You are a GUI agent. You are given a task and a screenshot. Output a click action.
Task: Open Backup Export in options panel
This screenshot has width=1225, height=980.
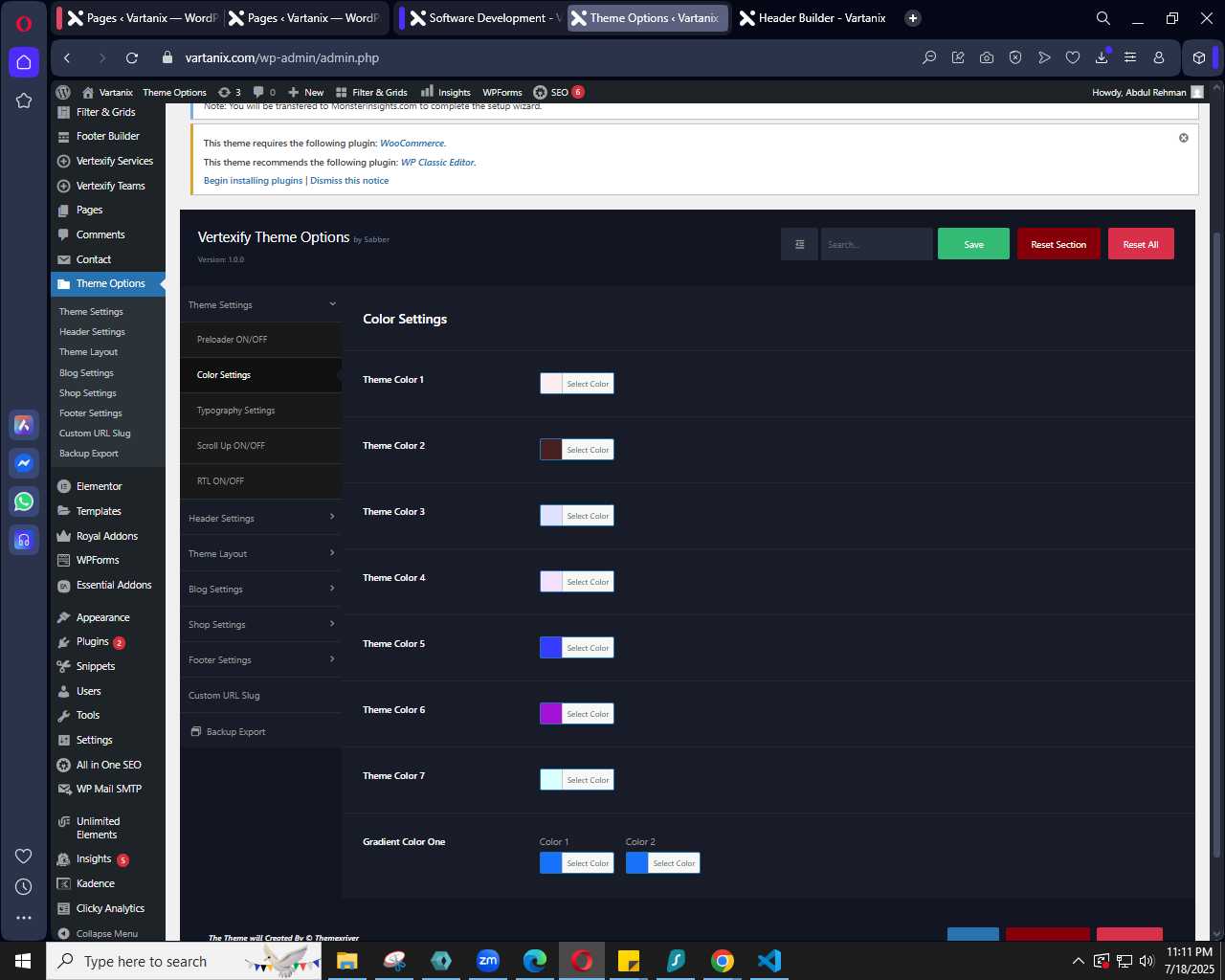point(260,731)
